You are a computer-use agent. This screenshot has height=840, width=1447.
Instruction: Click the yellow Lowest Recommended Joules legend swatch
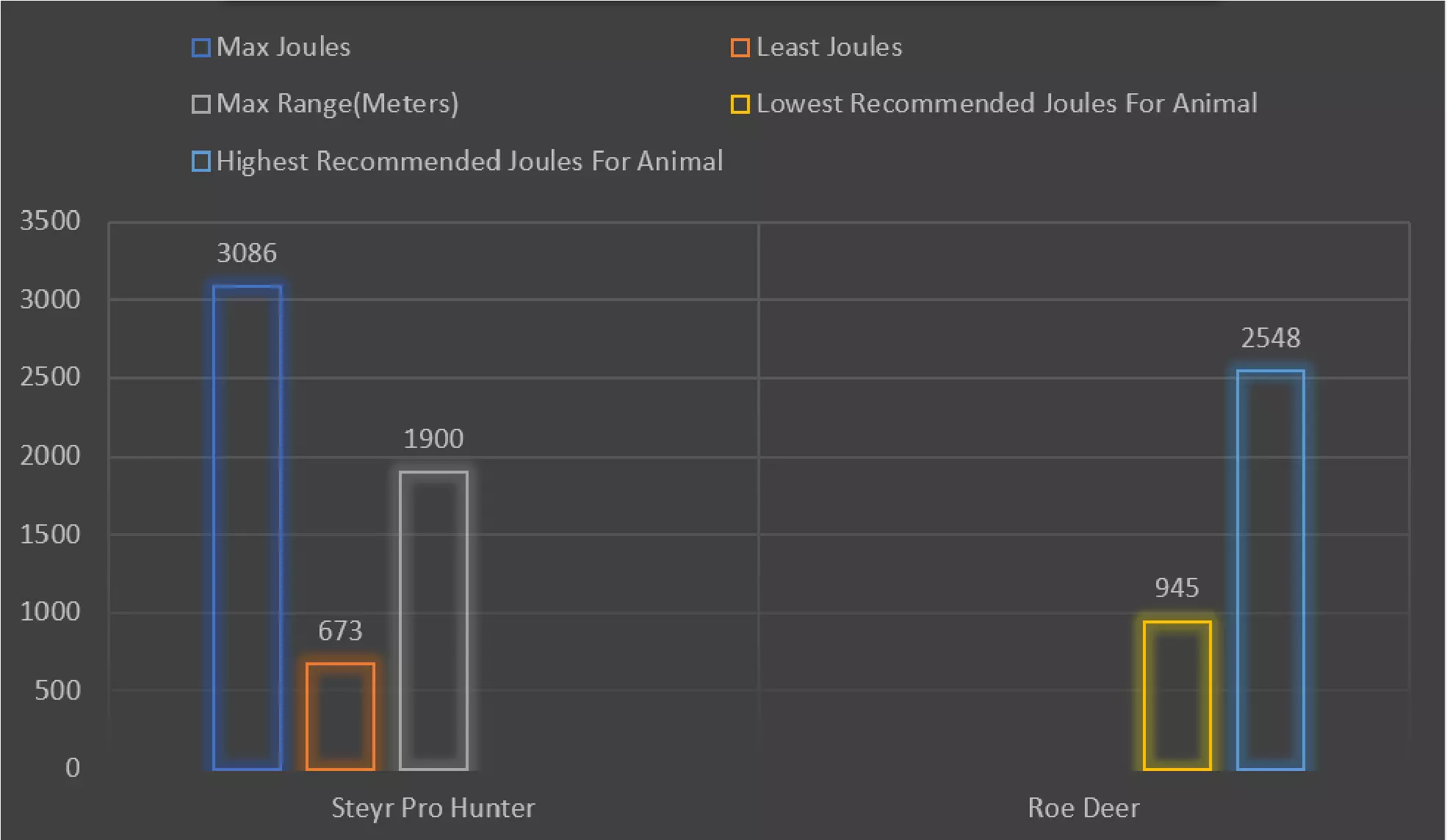[740, 104]
